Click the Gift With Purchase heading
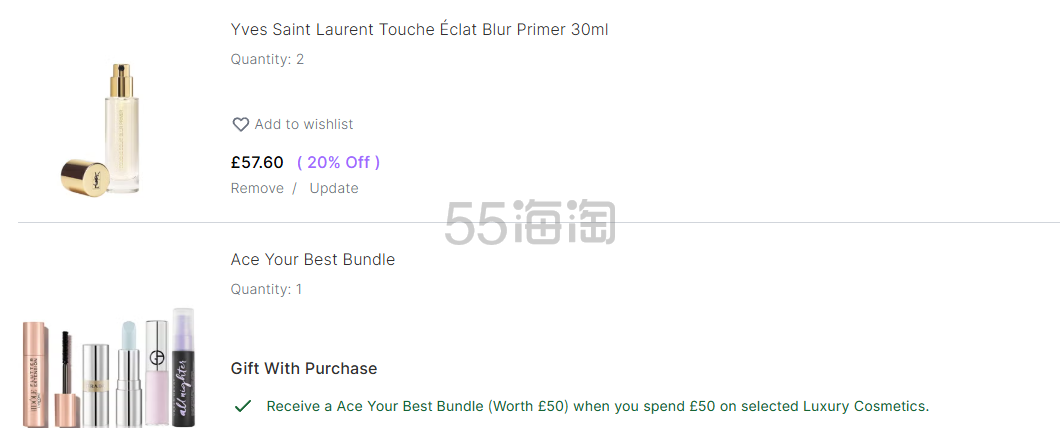Viewport: 1060px width, 445px height. (x=304, y=369)
